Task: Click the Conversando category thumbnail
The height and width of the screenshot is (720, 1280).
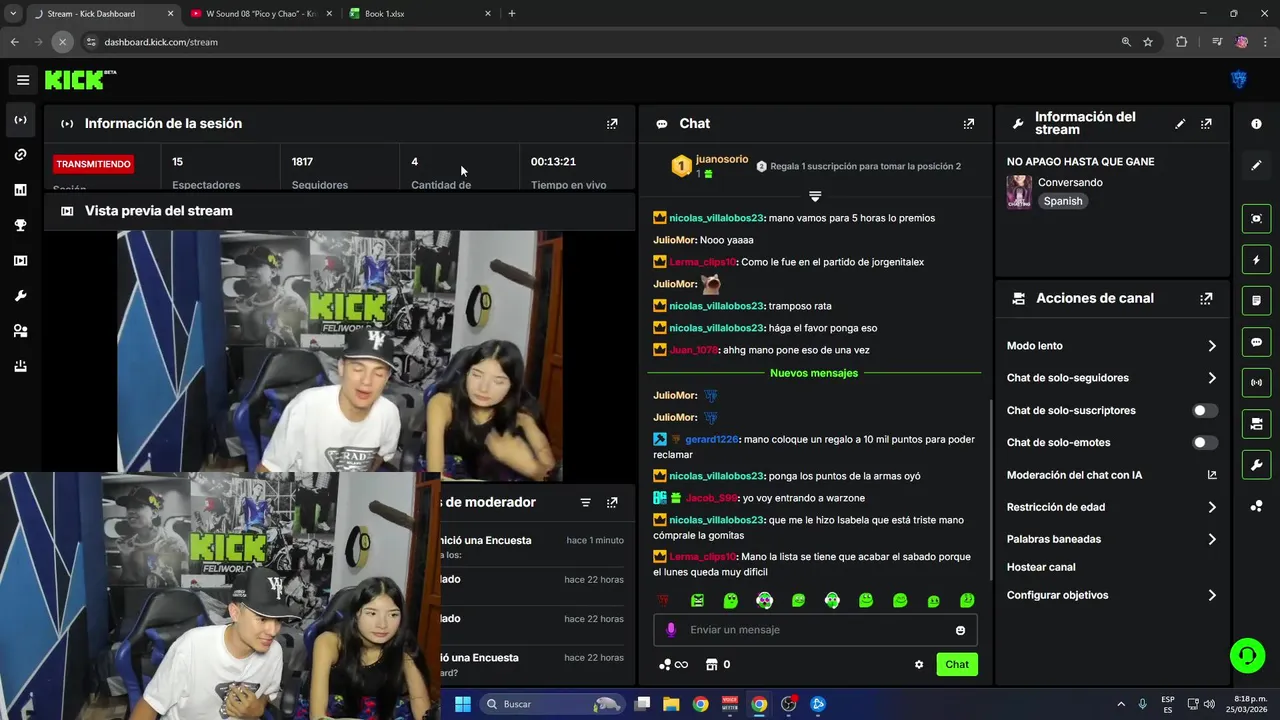Action: [1019, 192]
